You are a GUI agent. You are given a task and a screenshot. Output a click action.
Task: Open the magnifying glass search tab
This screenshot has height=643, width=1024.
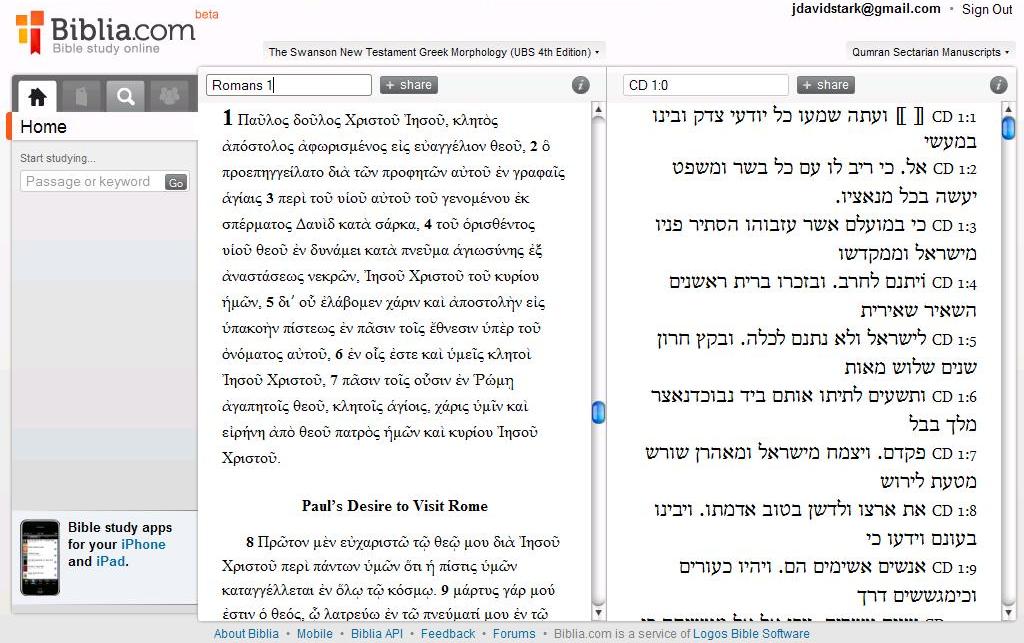125,96
